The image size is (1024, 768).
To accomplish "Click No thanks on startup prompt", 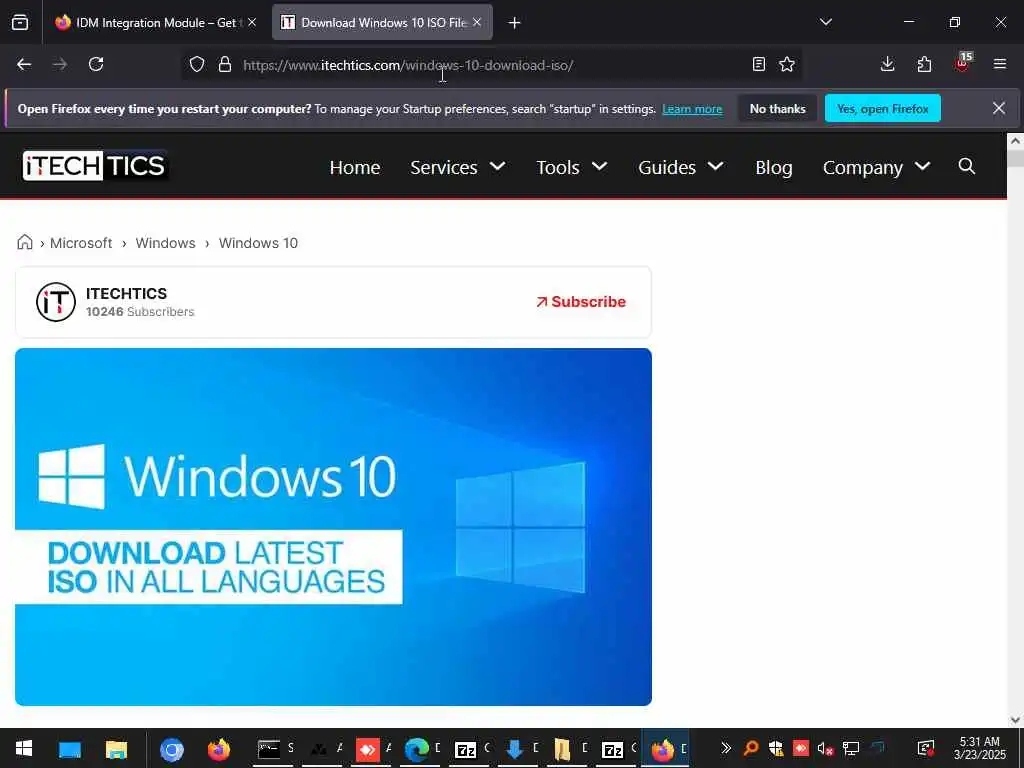I will (x=777, y=109).
